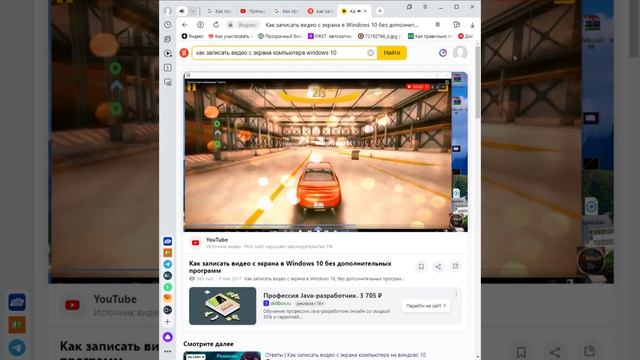640x360 pixels.
Task: Share the video with the share icon
Action: (x=438, y=267)
